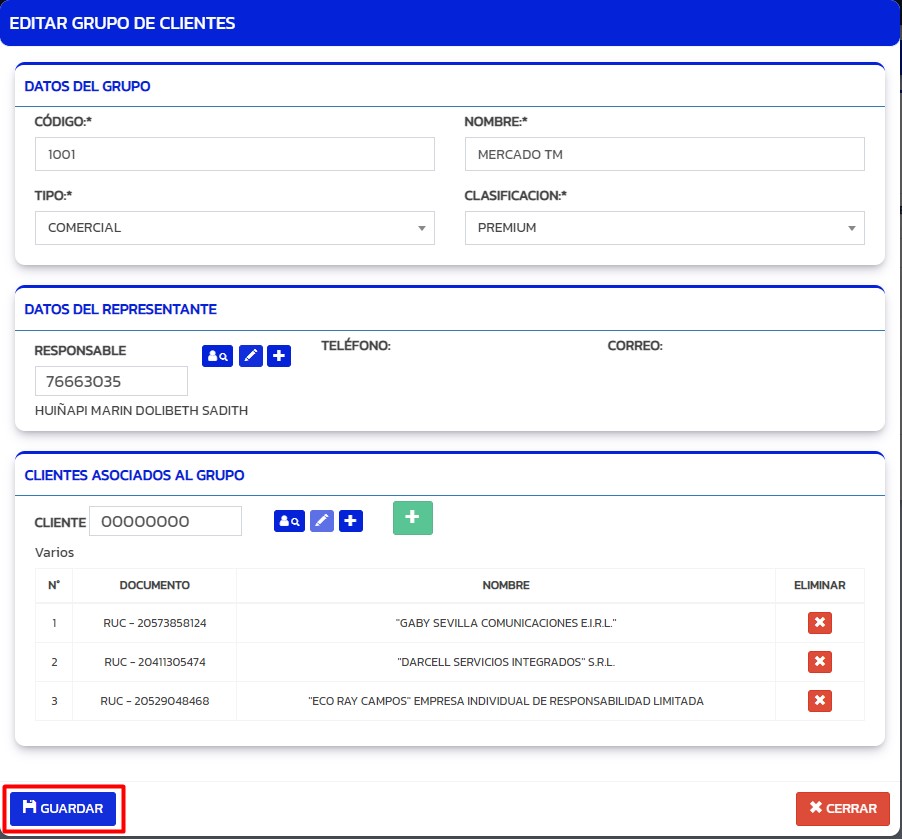Eliminate ECO RAY CAMPOS client row
This screenshot has width=902, height=839.
pos(819,701)
